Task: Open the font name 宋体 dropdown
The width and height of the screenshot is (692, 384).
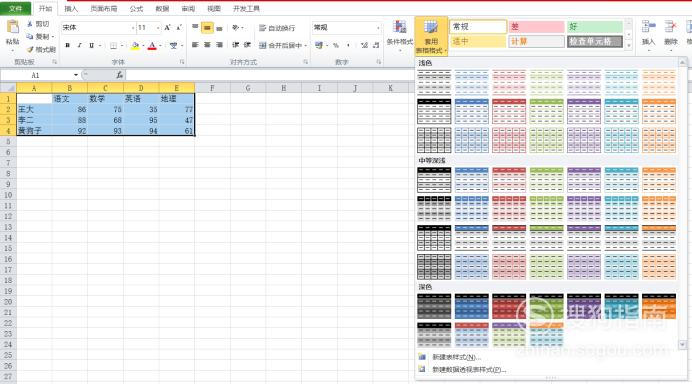Action: pos(133,28)
